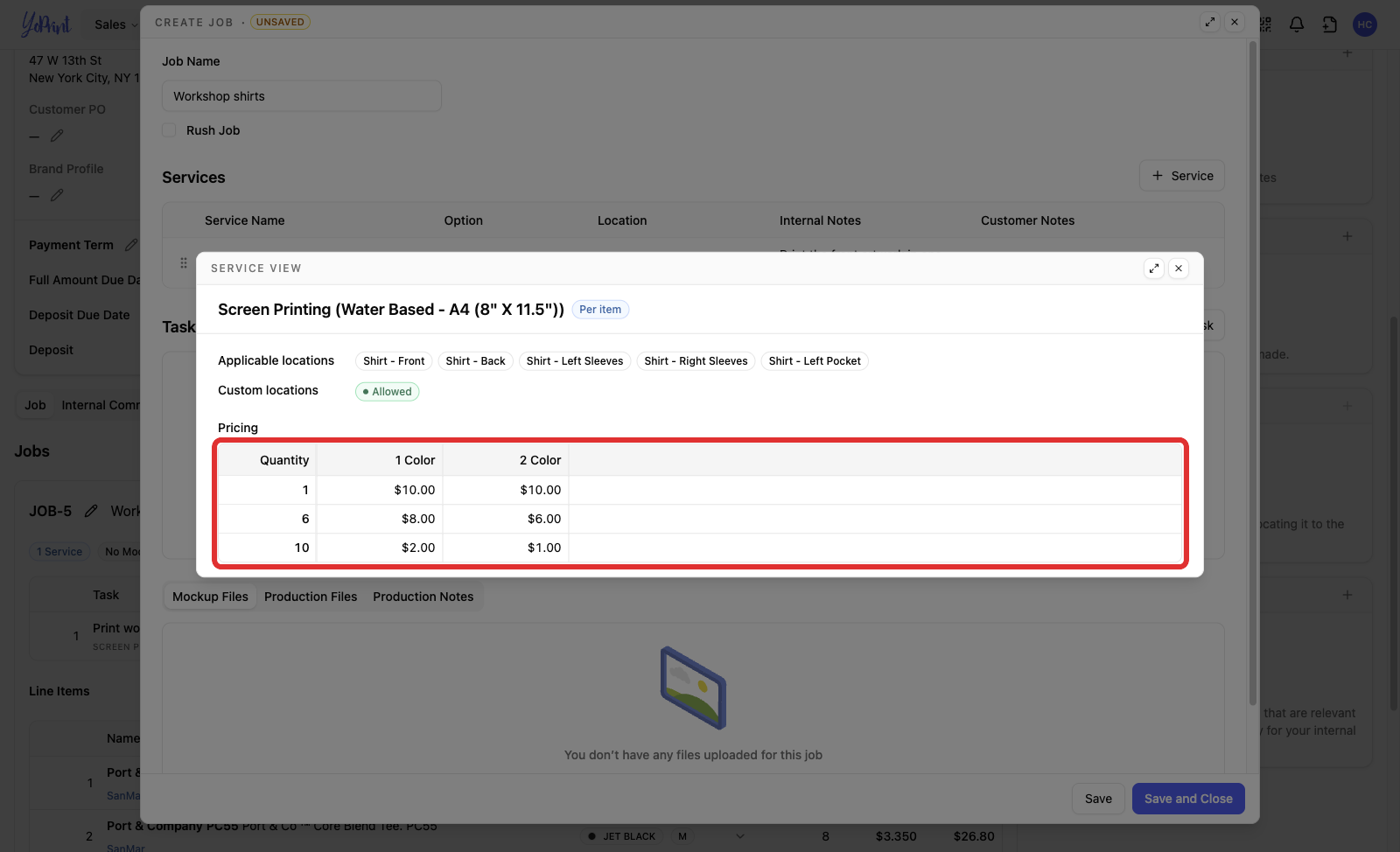Open the notifications bell

(1297, 24)
